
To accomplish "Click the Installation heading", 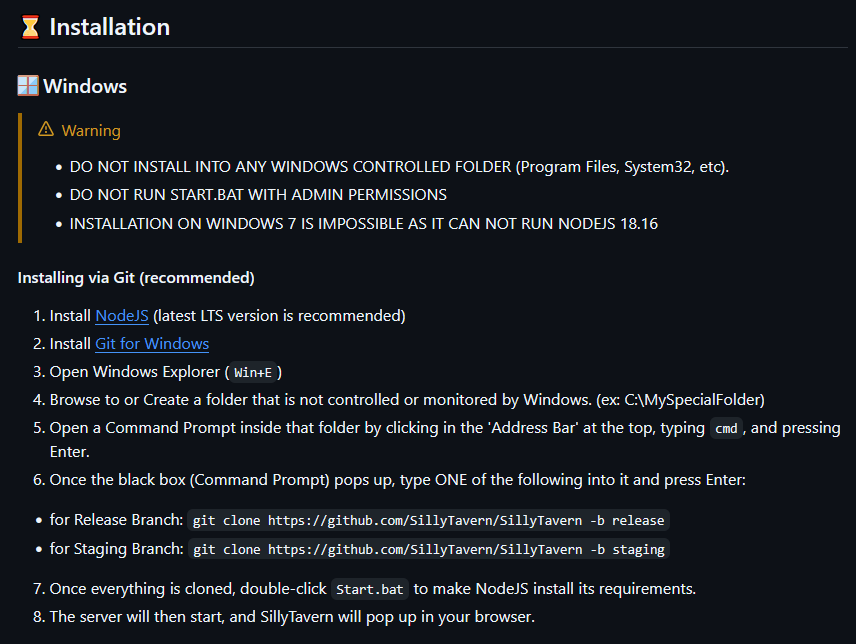I will 110,27.
